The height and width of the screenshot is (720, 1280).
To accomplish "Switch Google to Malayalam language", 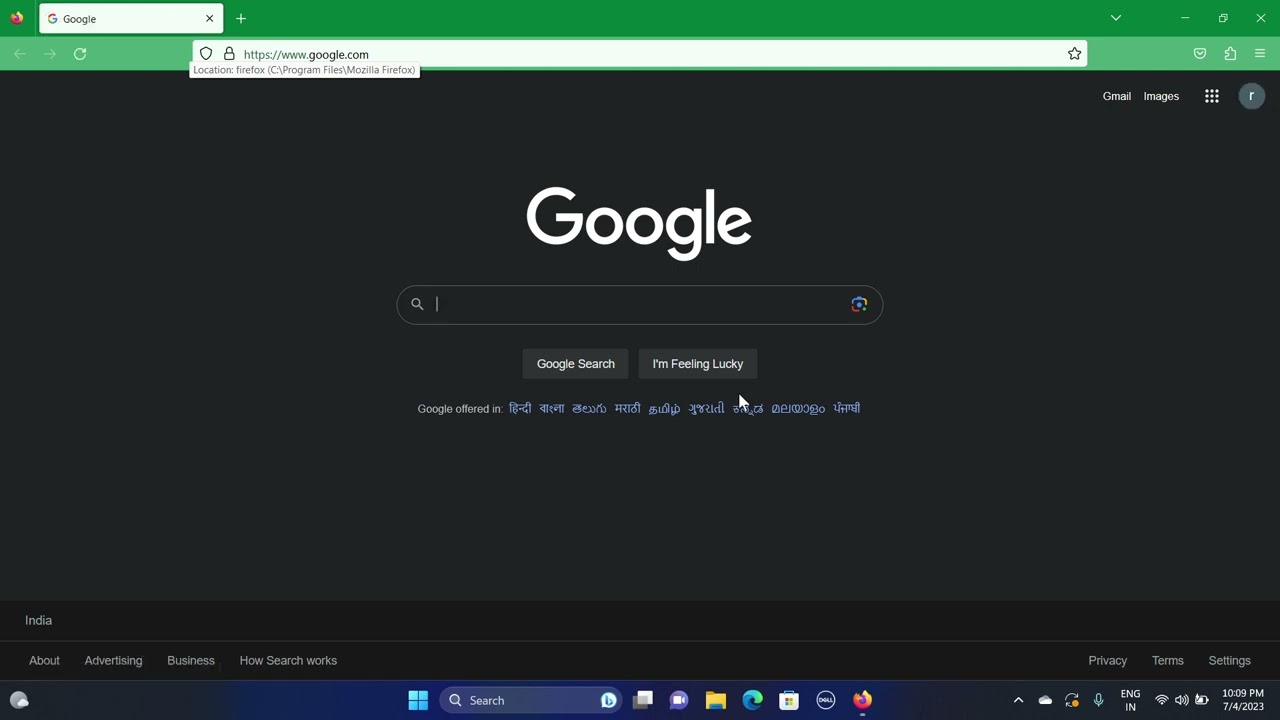I will pos(798,408).
